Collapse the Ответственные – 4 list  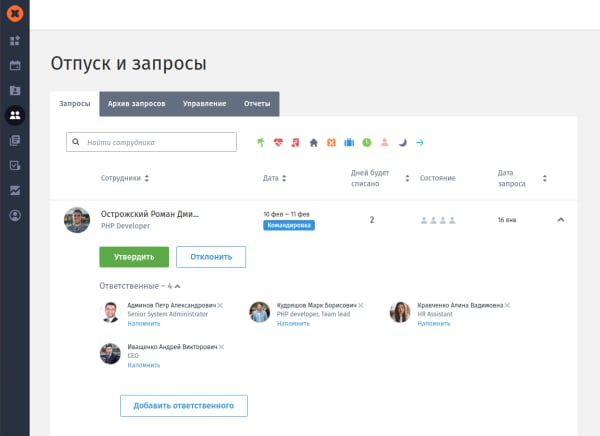click(177, 286)
